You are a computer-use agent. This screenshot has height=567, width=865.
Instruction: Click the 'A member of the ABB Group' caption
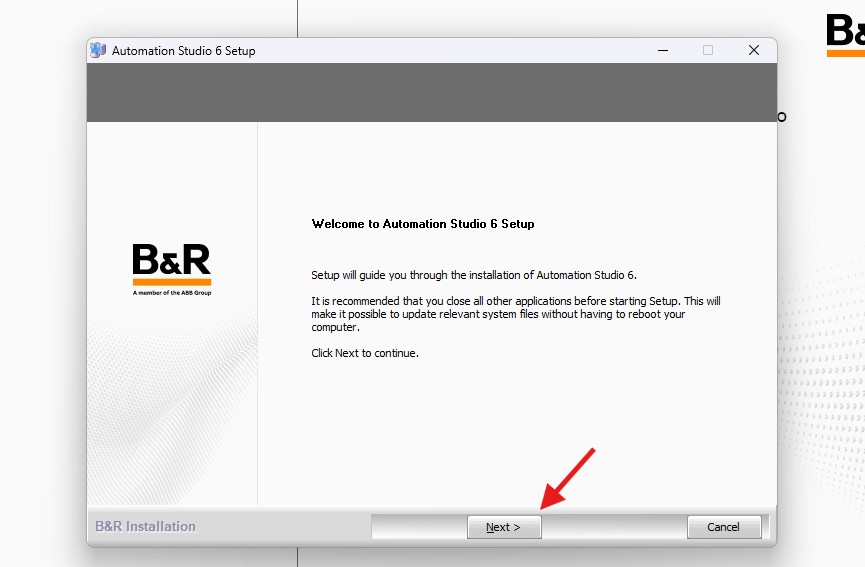coord(172,293)
